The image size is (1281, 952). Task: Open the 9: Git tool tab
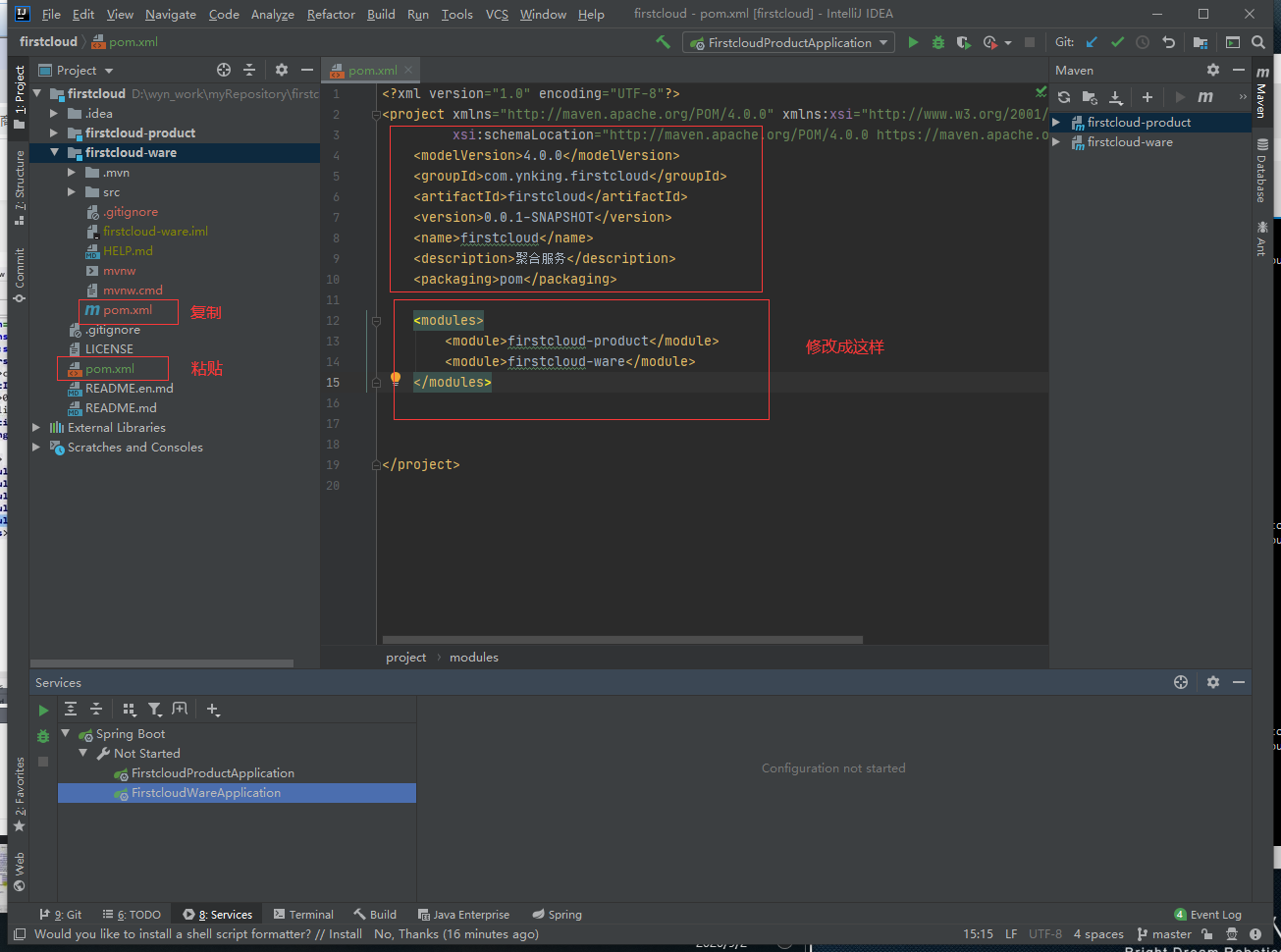point(60,914)
